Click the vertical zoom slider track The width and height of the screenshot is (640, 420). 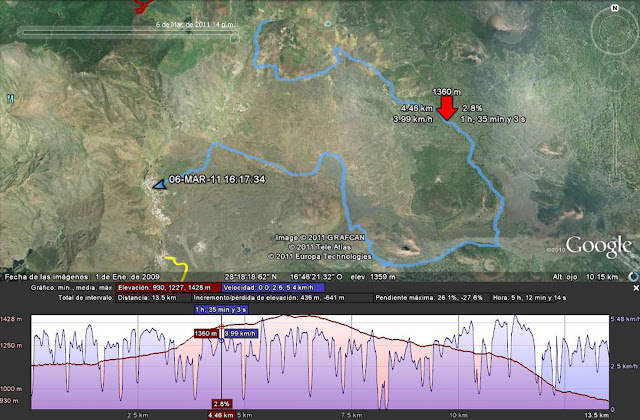coord(615,141)
